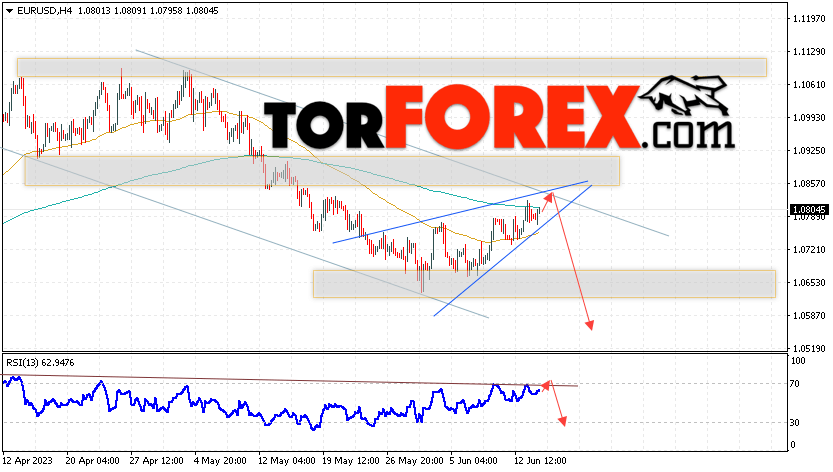Click the 1.09930 price axis label
833x472 pixels.
click(x=809, y=117)
